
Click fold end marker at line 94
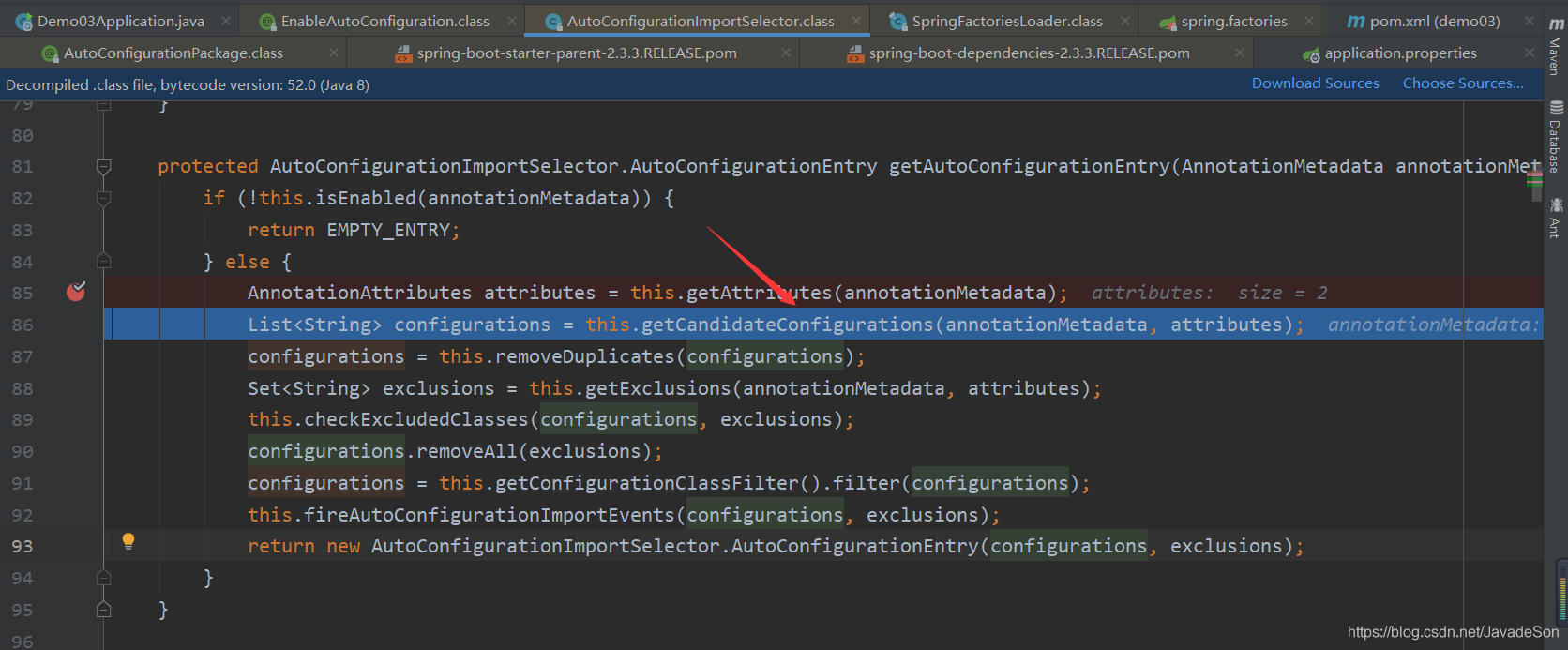104,578
